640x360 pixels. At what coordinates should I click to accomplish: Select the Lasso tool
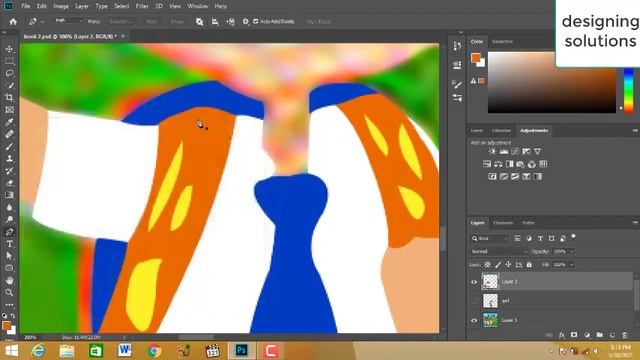coord(9,73)
